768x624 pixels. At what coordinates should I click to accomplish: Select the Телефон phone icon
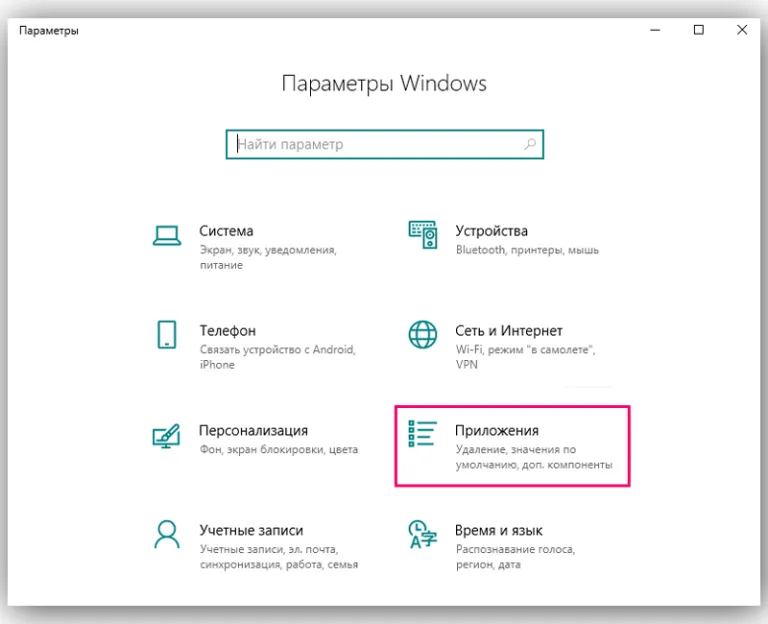[167, 335]
